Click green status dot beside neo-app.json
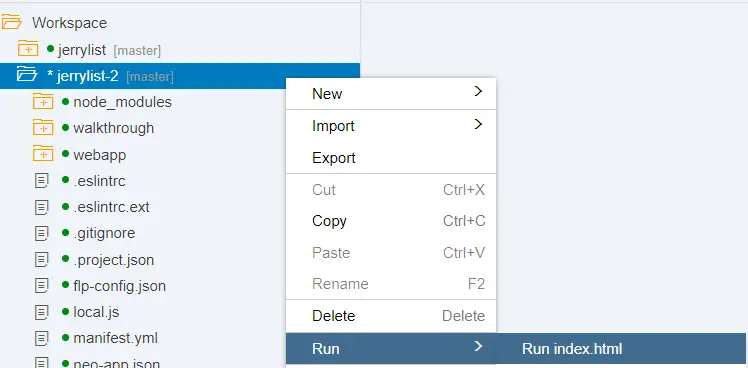748x368 pixels. pyautogui.click(x=66, y=363)
